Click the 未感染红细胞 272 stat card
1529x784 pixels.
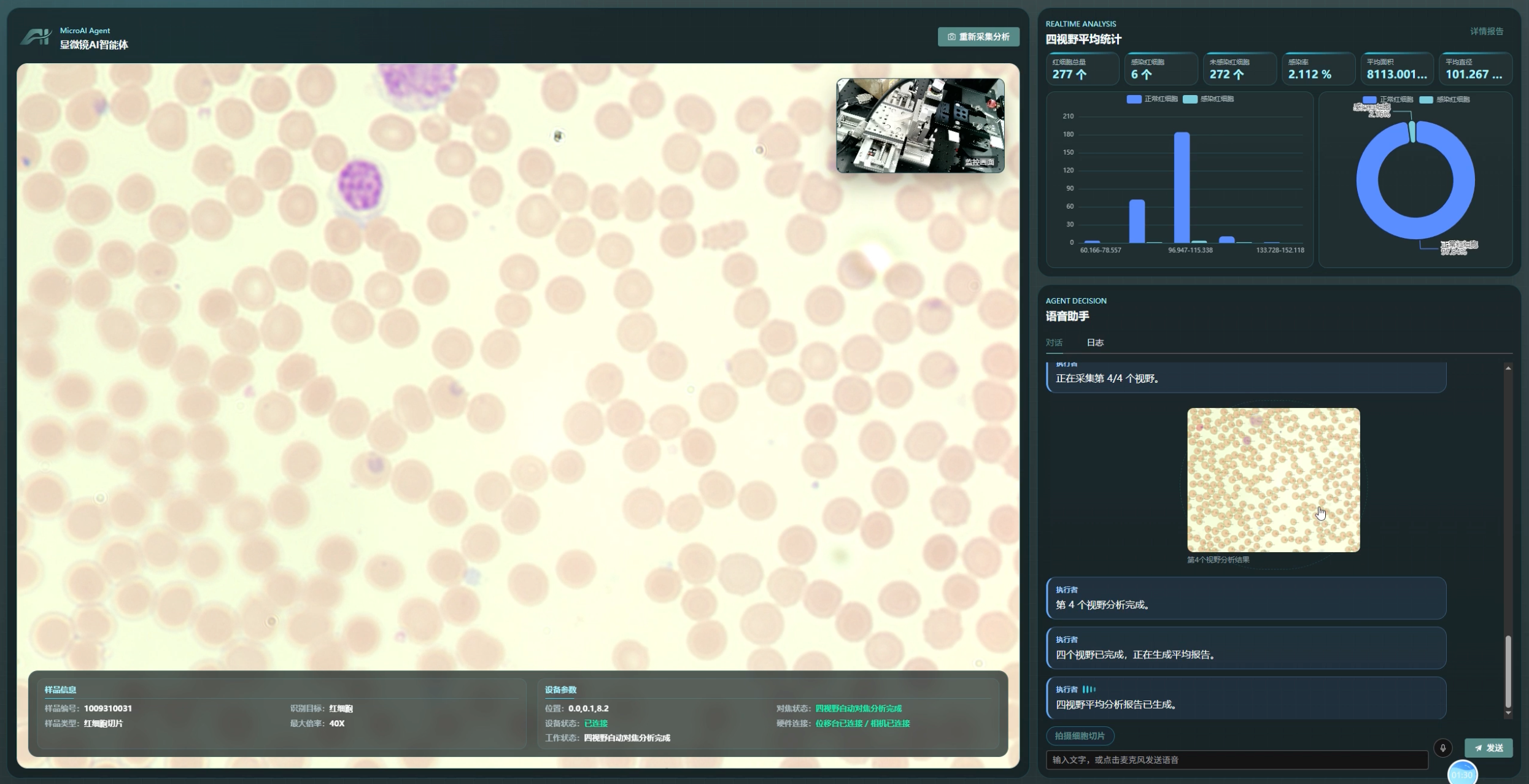point(1239,69)
